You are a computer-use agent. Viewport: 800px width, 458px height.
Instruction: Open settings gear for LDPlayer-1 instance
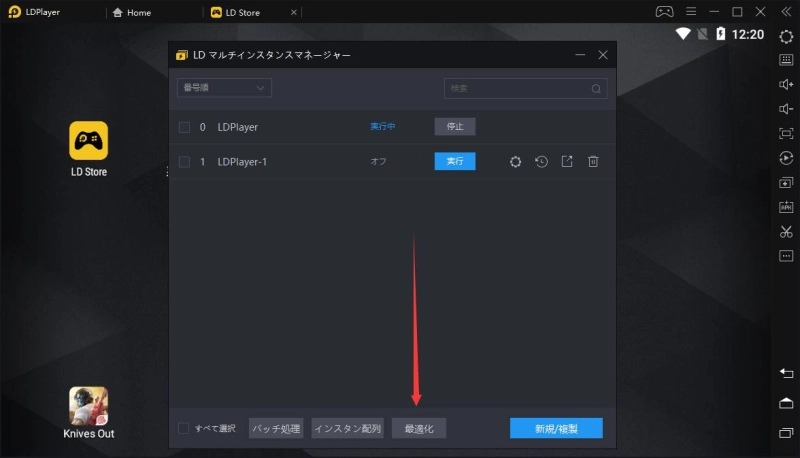(x=515, y=162)
